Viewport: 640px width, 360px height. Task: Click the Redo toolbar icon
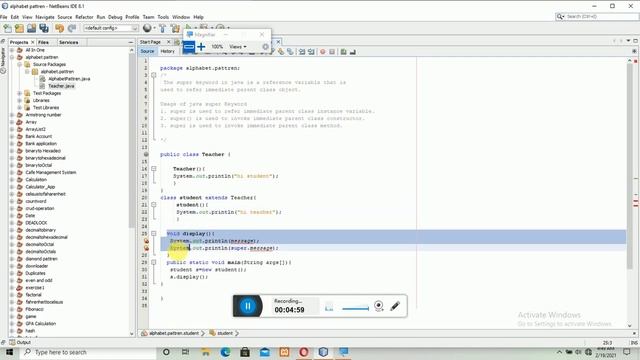pyautogui.click(x=72, y=28)
